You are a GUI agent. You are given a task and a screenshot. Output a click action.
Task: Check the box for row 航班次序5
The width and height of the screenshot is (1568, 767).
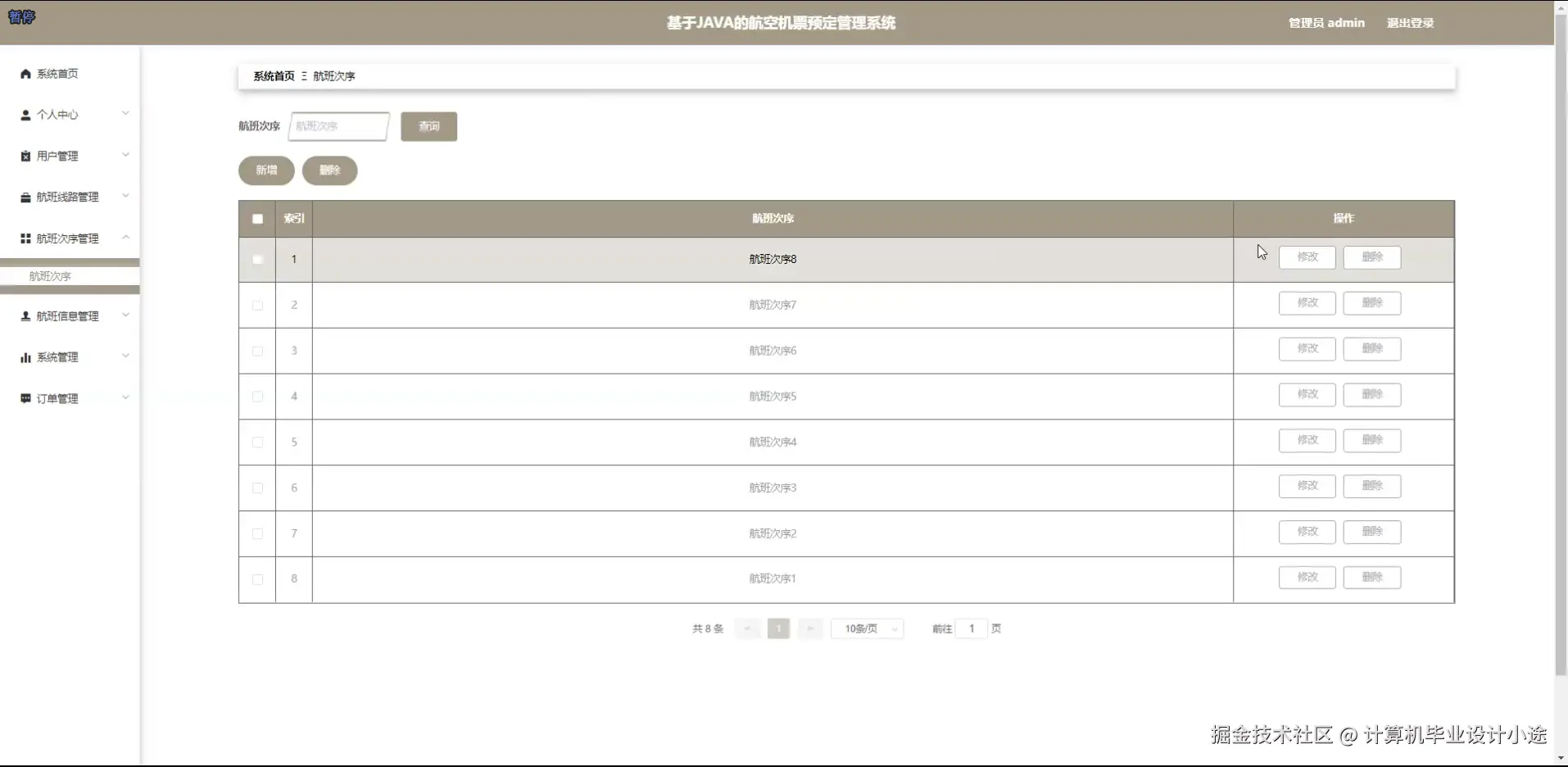[257, 397]
